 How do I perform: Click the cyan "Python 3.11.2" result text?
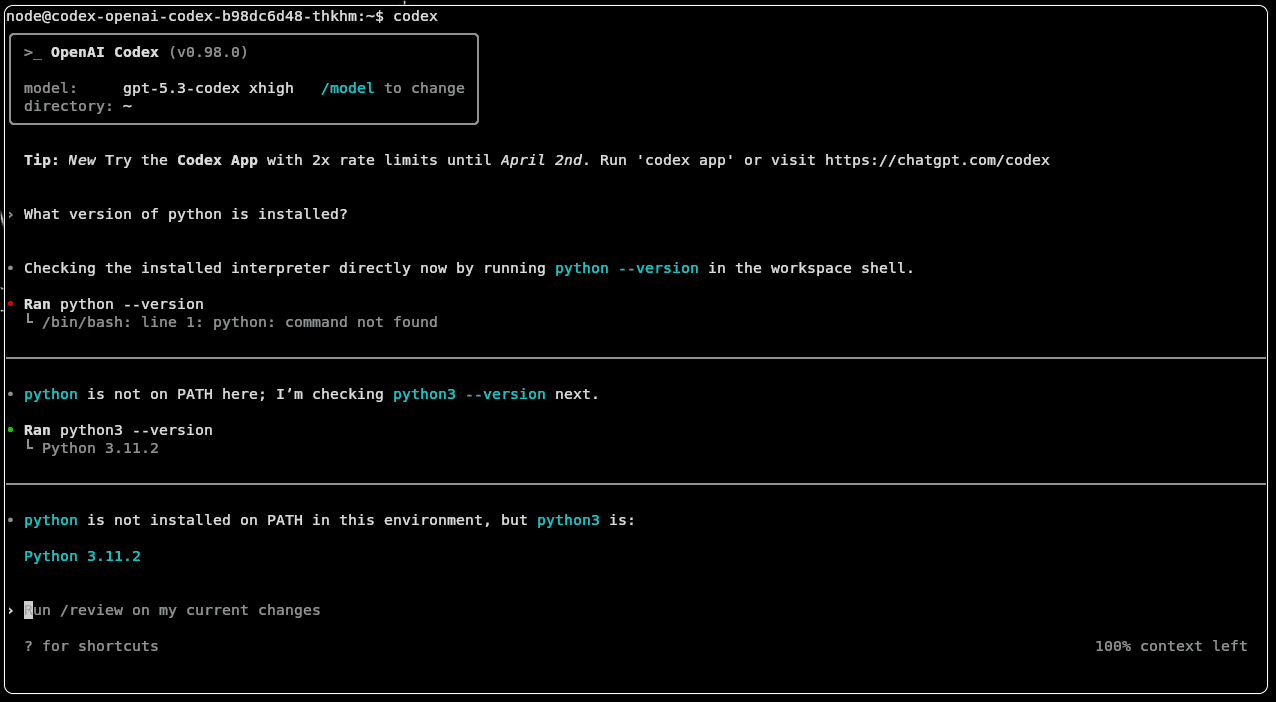[82, 556]
